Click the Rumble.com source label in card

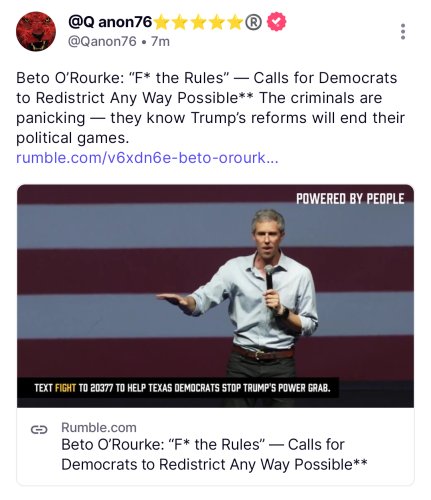click(x=99, y=428)
